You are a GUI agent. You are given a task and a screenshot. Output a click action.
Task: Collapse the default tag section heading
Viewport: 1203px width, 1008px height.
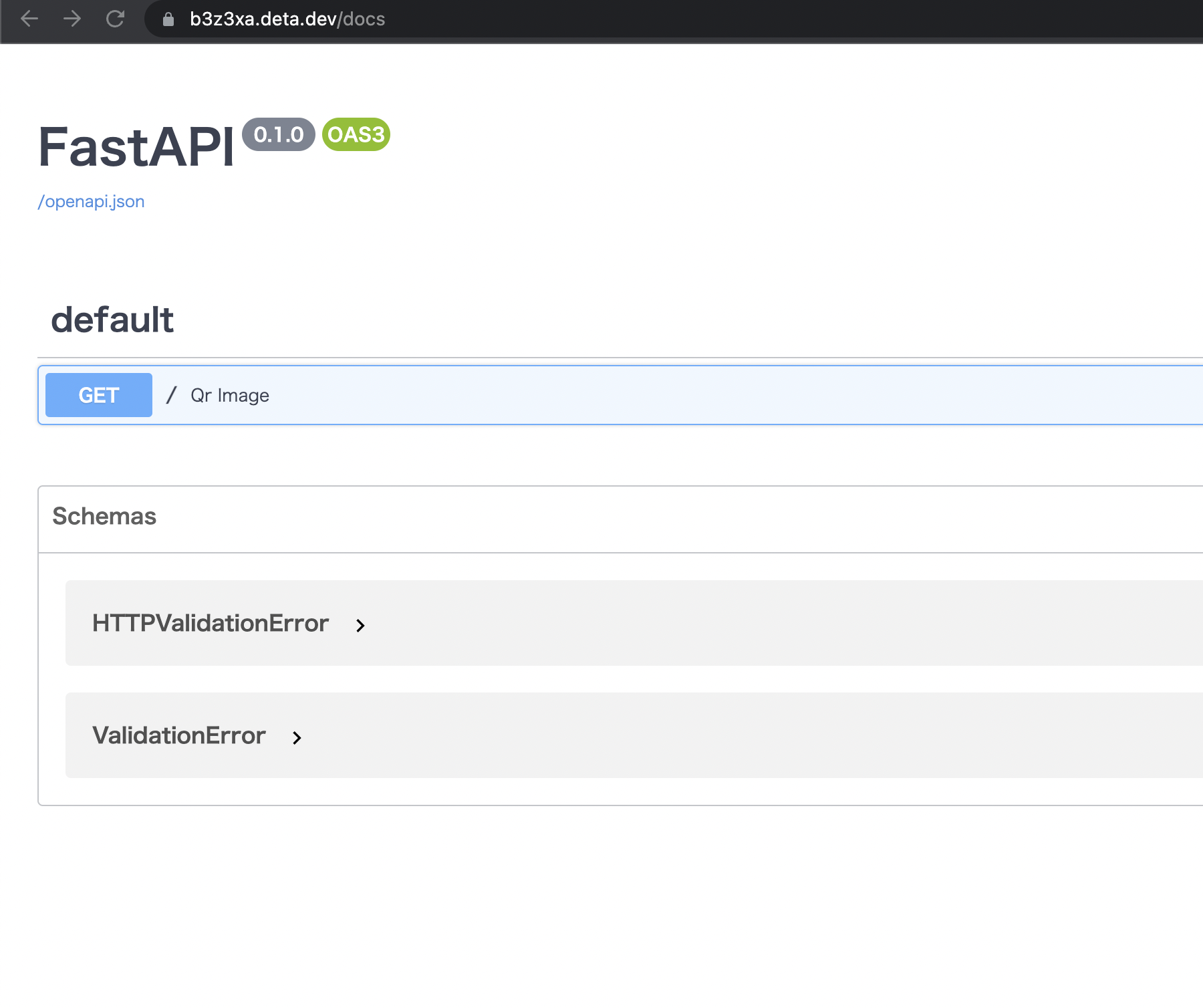click(112, 320)
